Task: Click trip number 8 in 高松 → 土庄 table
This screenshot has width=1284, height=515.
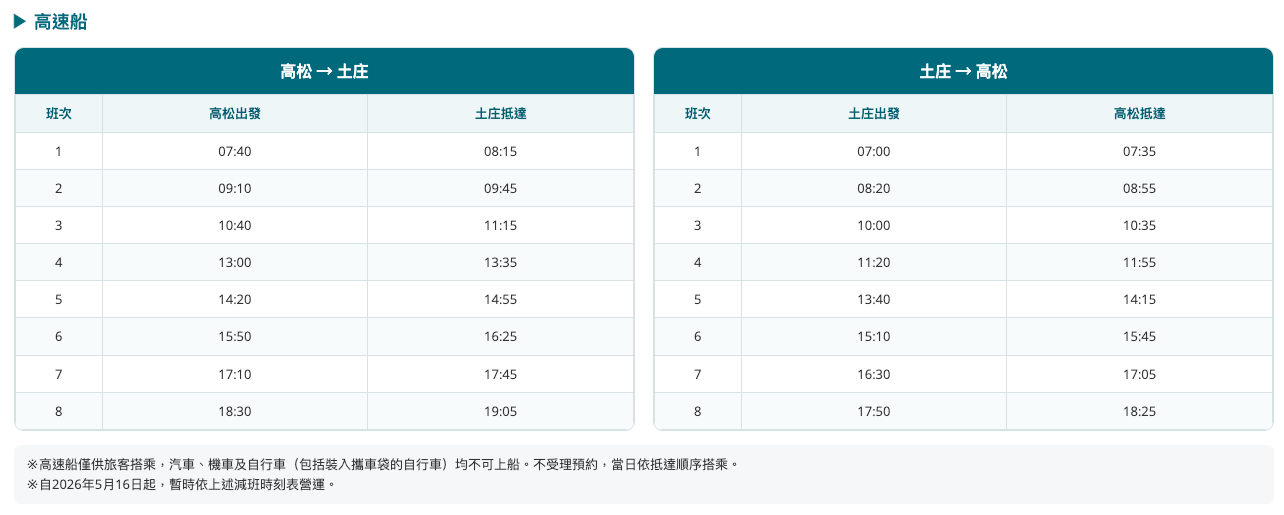Action: [59, 411]
